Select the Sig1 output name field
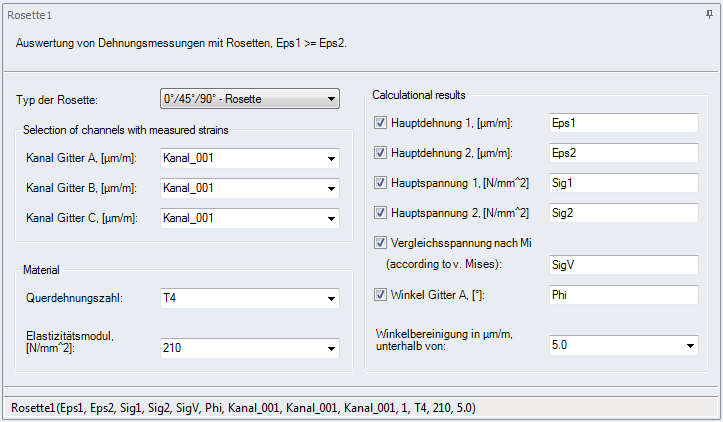Image resolution: width=723 pixels, height=422 pixels. tap(622, 183)
